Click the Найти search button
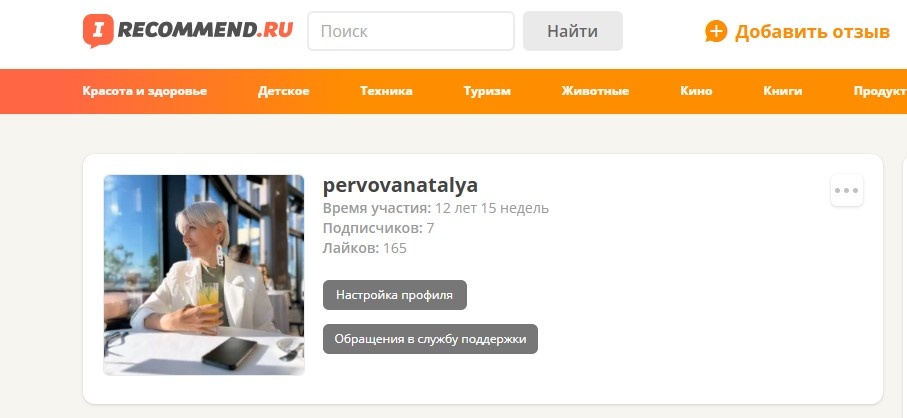The height and width of the screenshot is (418, 907). click(573, 31)
